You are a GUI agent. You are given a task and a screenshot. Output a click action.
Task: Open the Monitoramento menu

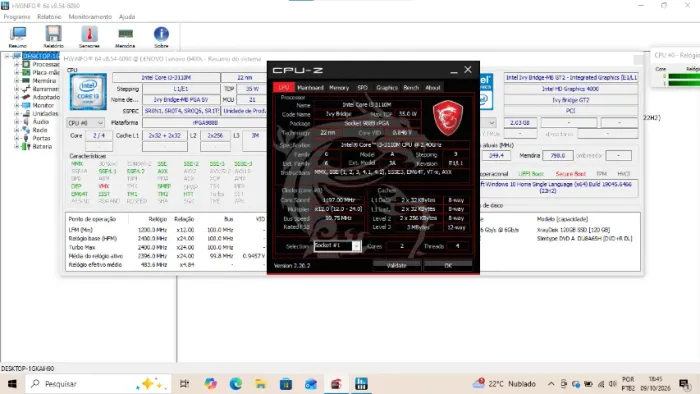(x=90, y=17)
